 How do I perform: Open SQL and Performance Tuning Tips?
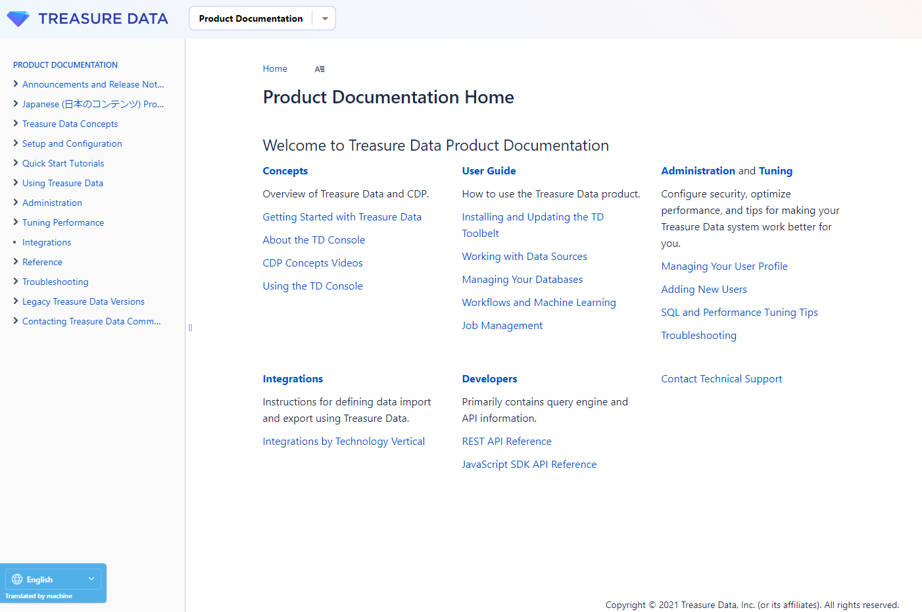(x=739, y=312)
